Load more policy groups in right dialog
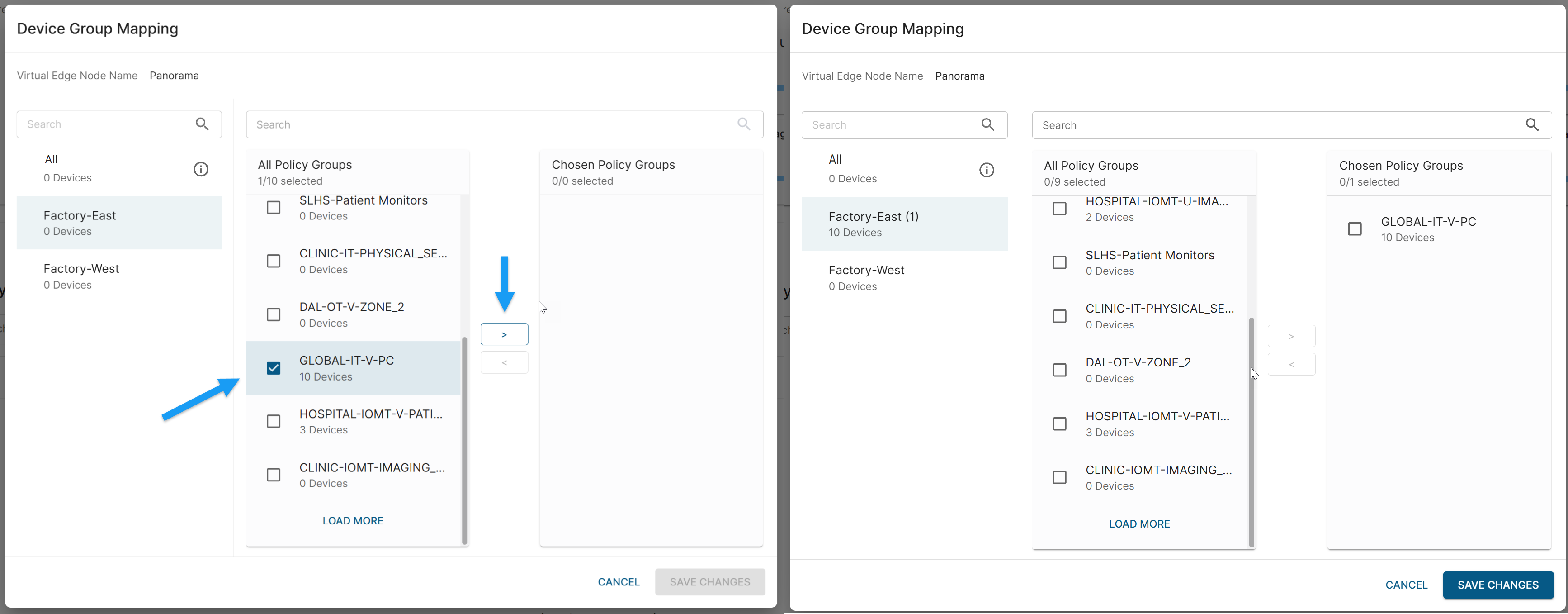This screenshot has height=614, width=1568. 1139,524
